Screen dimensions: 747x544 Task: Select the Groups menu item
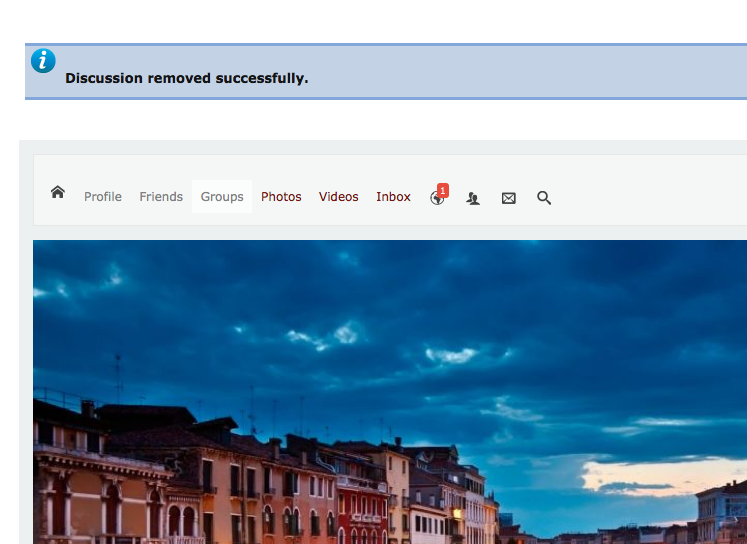222,197
